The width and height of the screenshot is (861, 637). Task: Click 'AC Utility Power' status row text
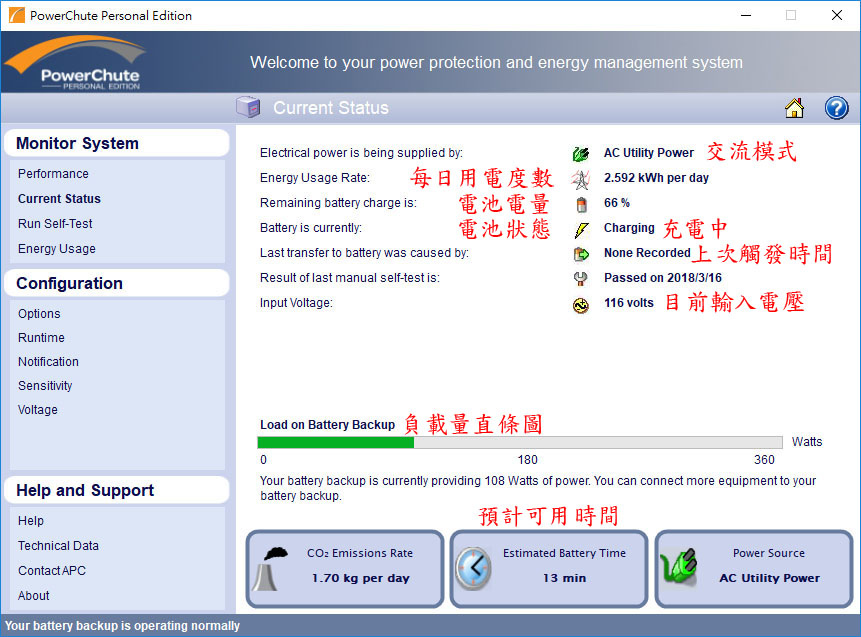pos(649,153)
